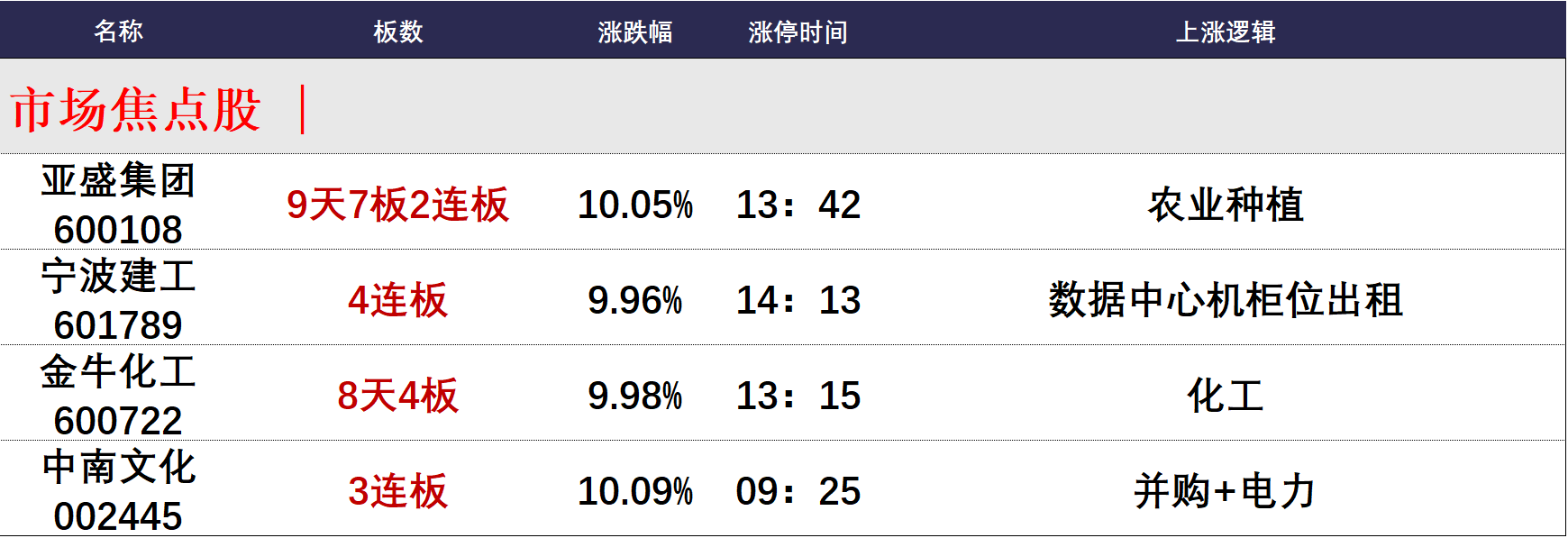The width and height of the screenshot is (1568, 538).
Task: Click the 市场焦点股 section title
Action: pyautogui.click(x=136, y=110)
